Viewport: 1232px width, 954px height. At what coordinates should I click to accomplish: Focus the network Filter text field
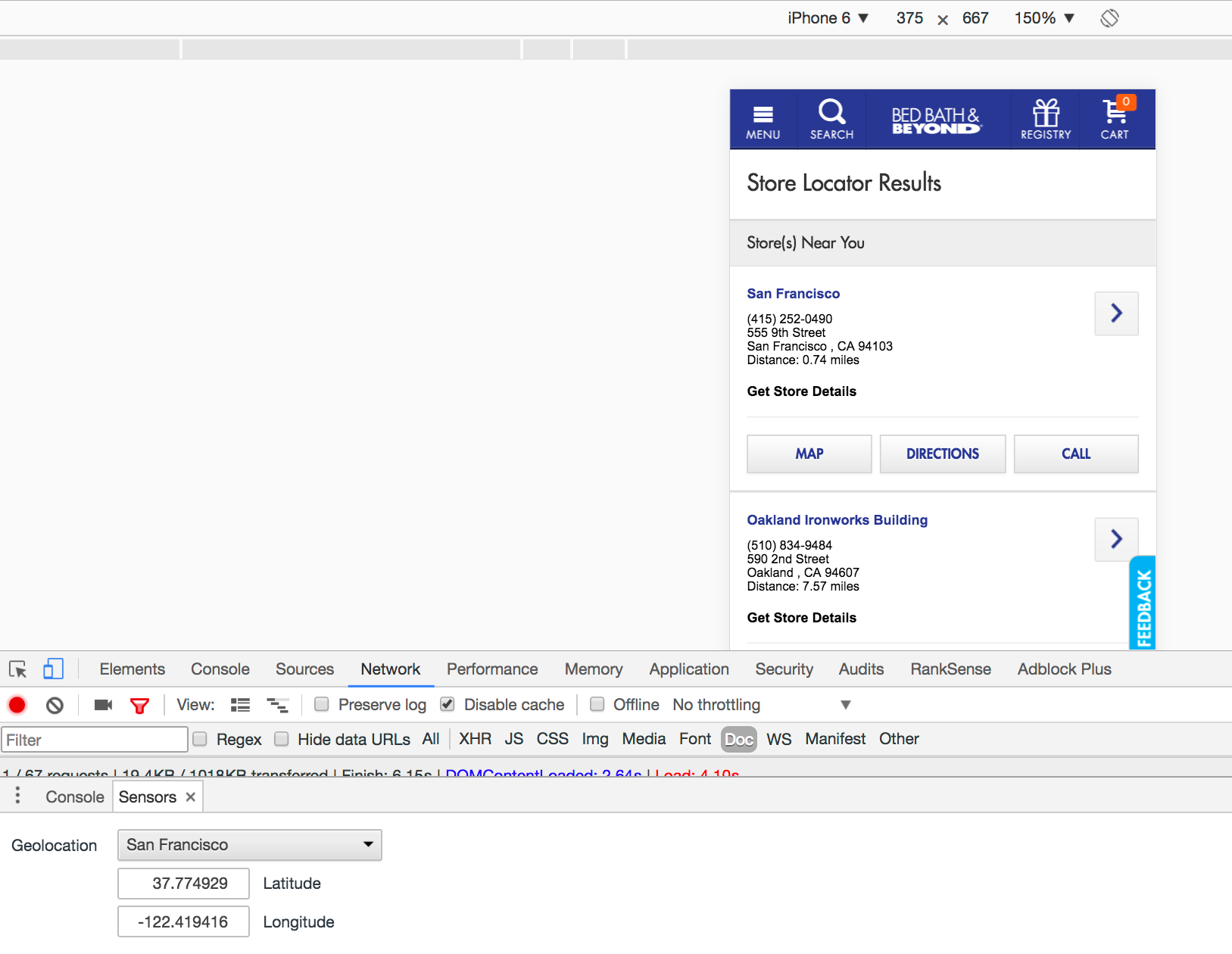click(95, 740)
